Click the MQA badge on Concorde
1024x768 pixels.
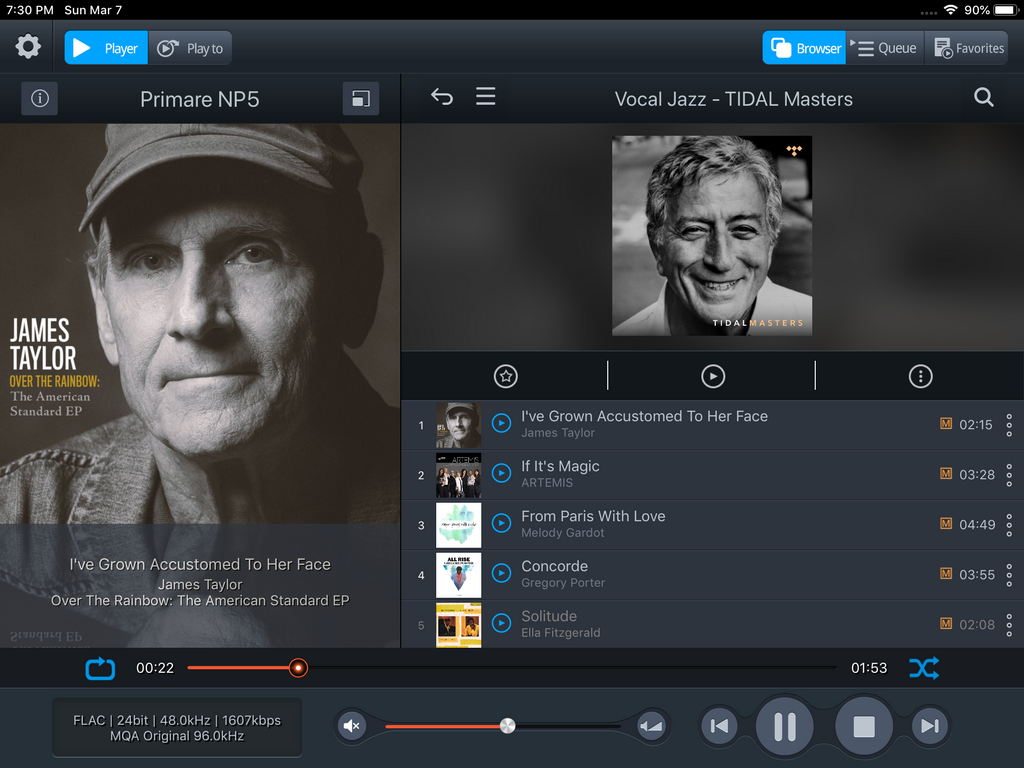click(x=946, y=573)
